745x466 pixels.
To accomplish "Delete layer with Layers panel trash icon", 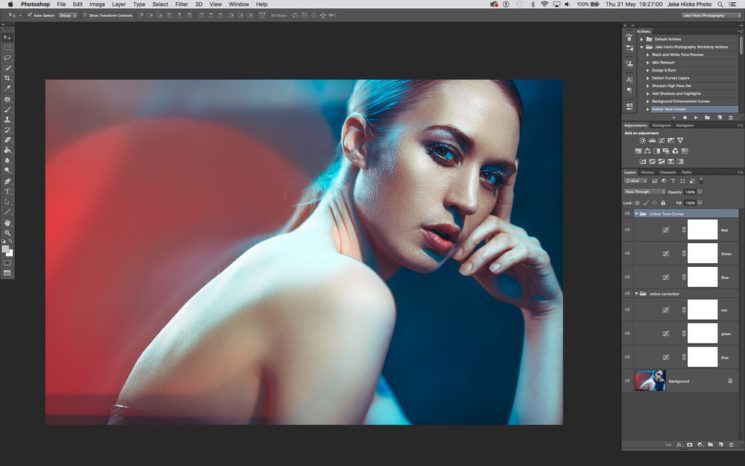I will (x=731, y=445).
